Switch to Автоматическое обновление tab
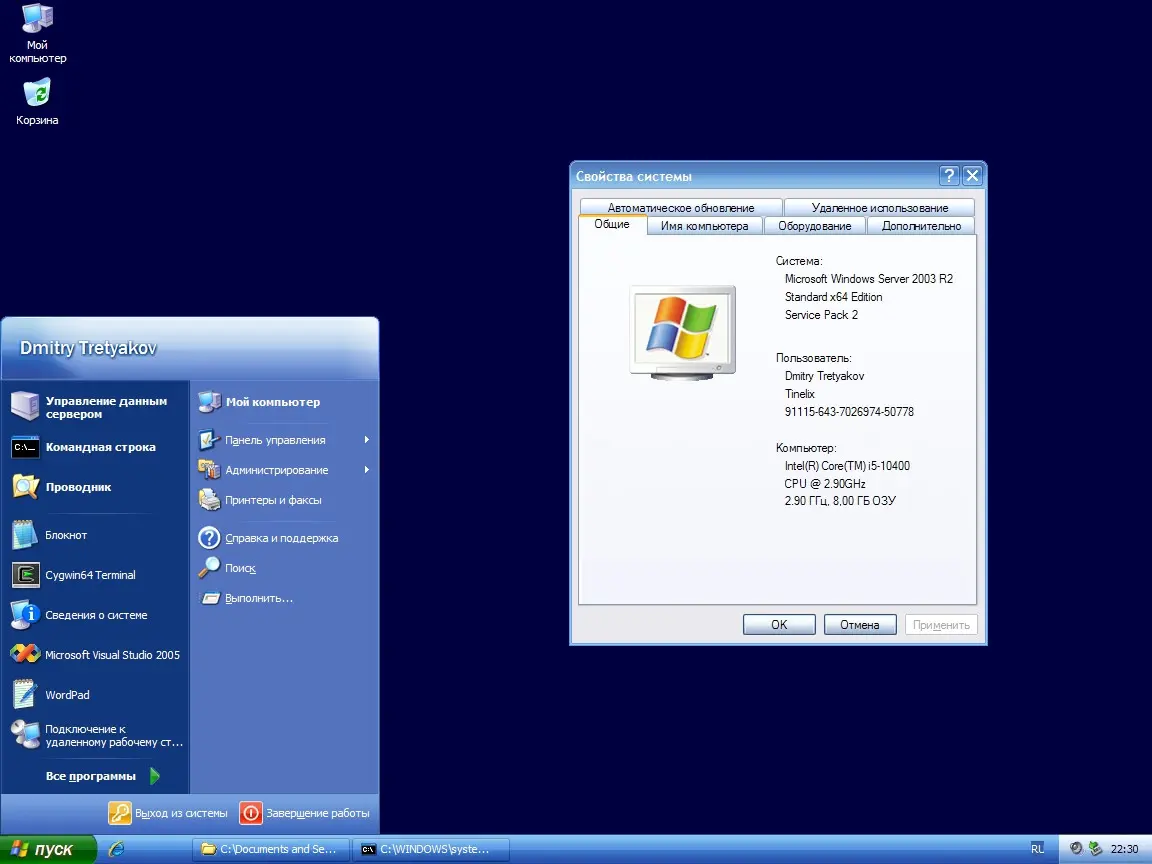Viewport: 1152px width, 864px height. click(x=680, y=207)
